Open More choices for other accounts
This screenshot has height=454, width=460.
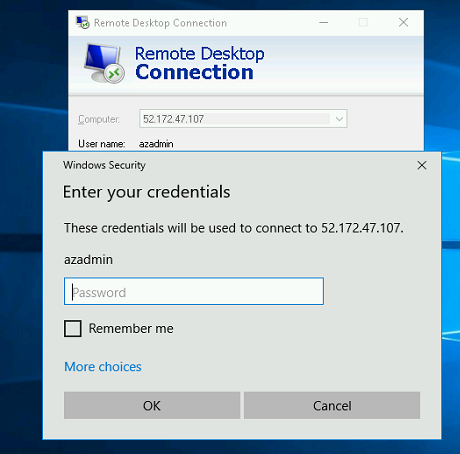103,367
